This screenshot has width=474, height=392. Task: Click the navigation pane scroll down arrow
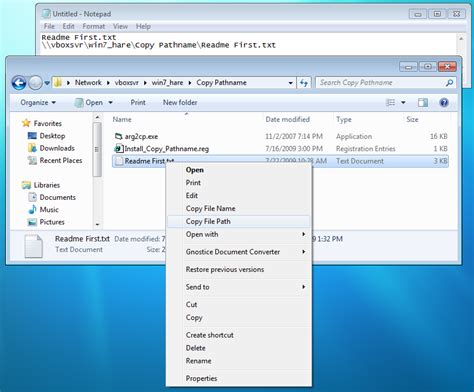click(x=97, y=225)
